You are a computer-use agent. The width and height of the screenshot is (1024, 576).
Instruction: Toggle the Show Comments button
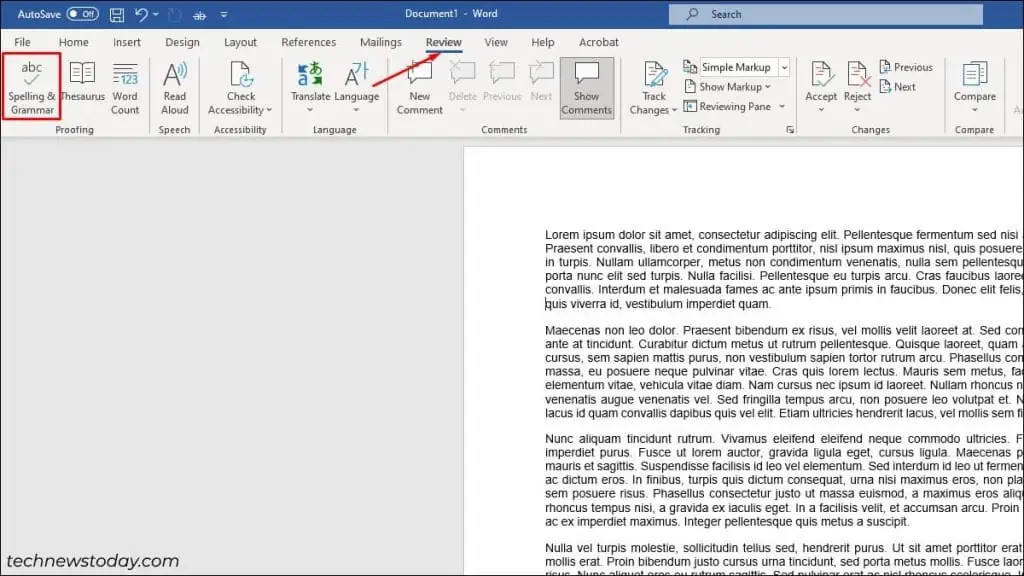(586, 88)
